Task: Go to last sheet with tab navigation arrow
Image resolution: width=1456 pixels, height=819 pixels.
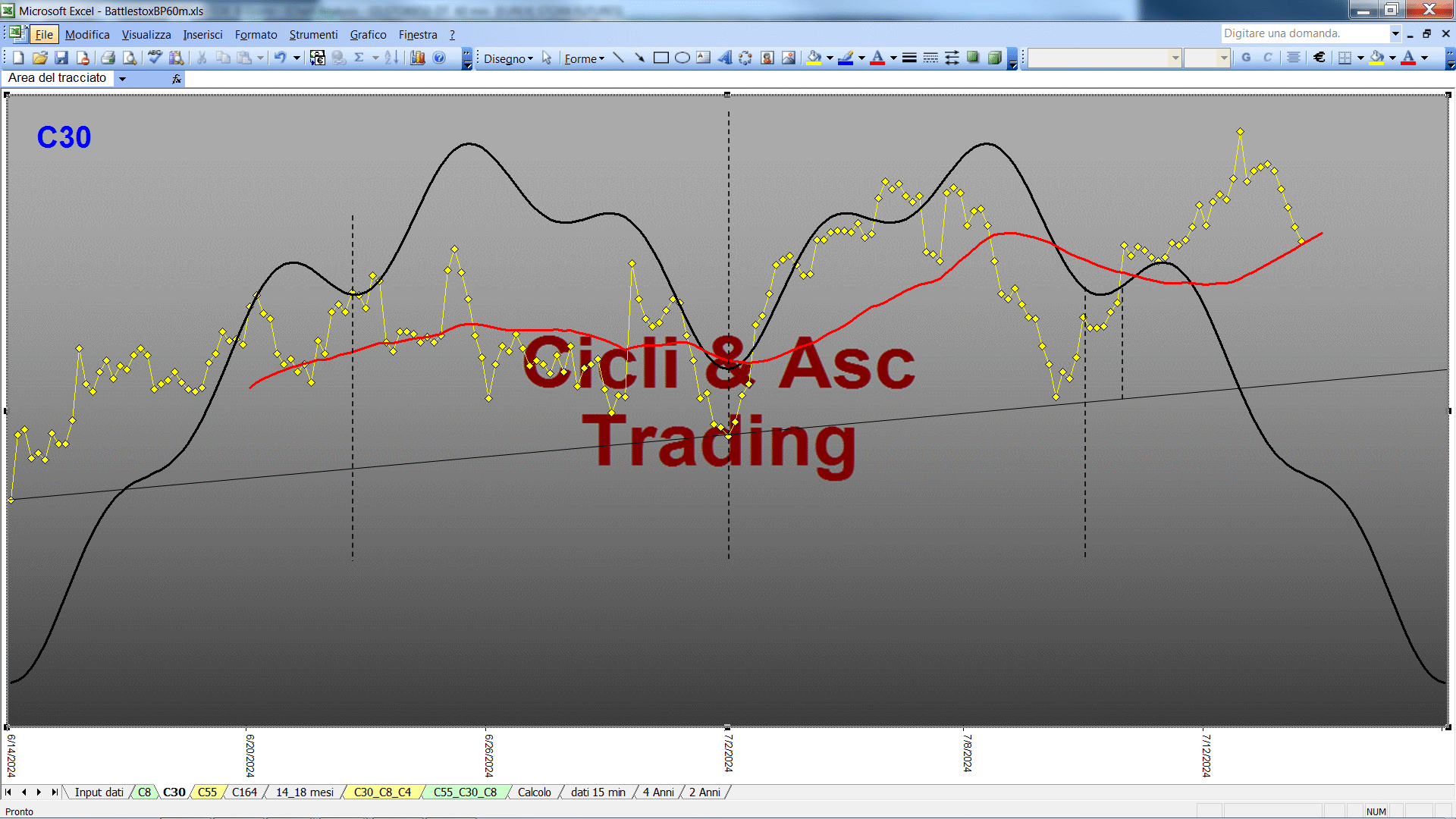Action: point(54,792)
